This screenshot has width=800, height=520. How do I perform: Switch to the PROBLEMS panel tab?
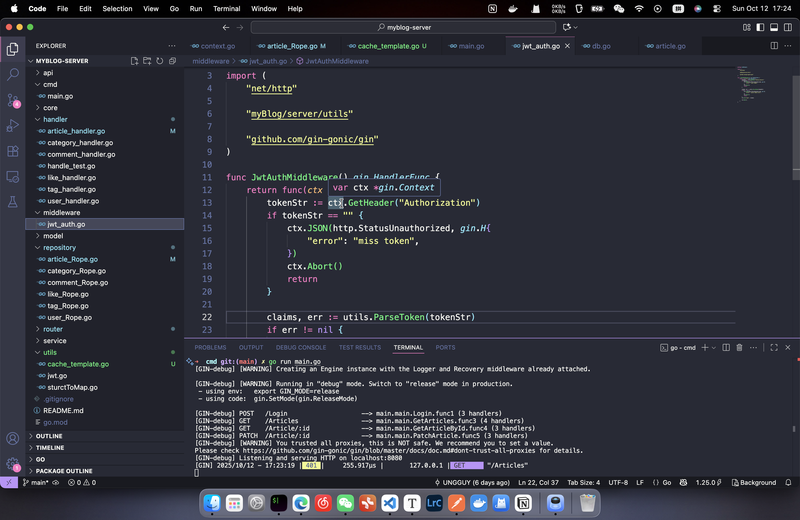[210, 347]
